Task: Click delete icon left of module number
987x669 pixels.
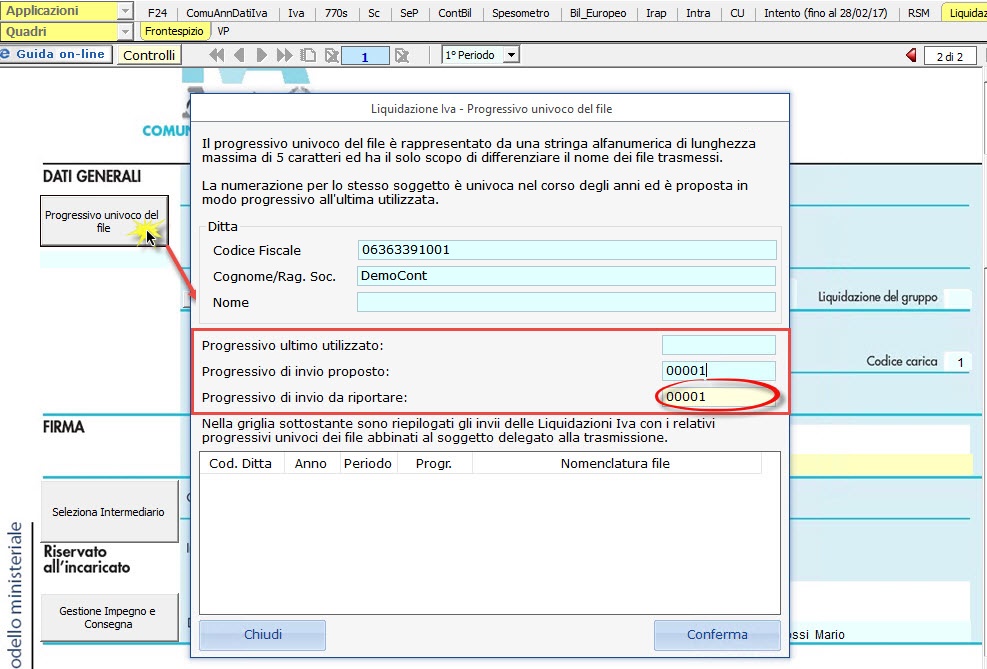Action: [329, 56]
